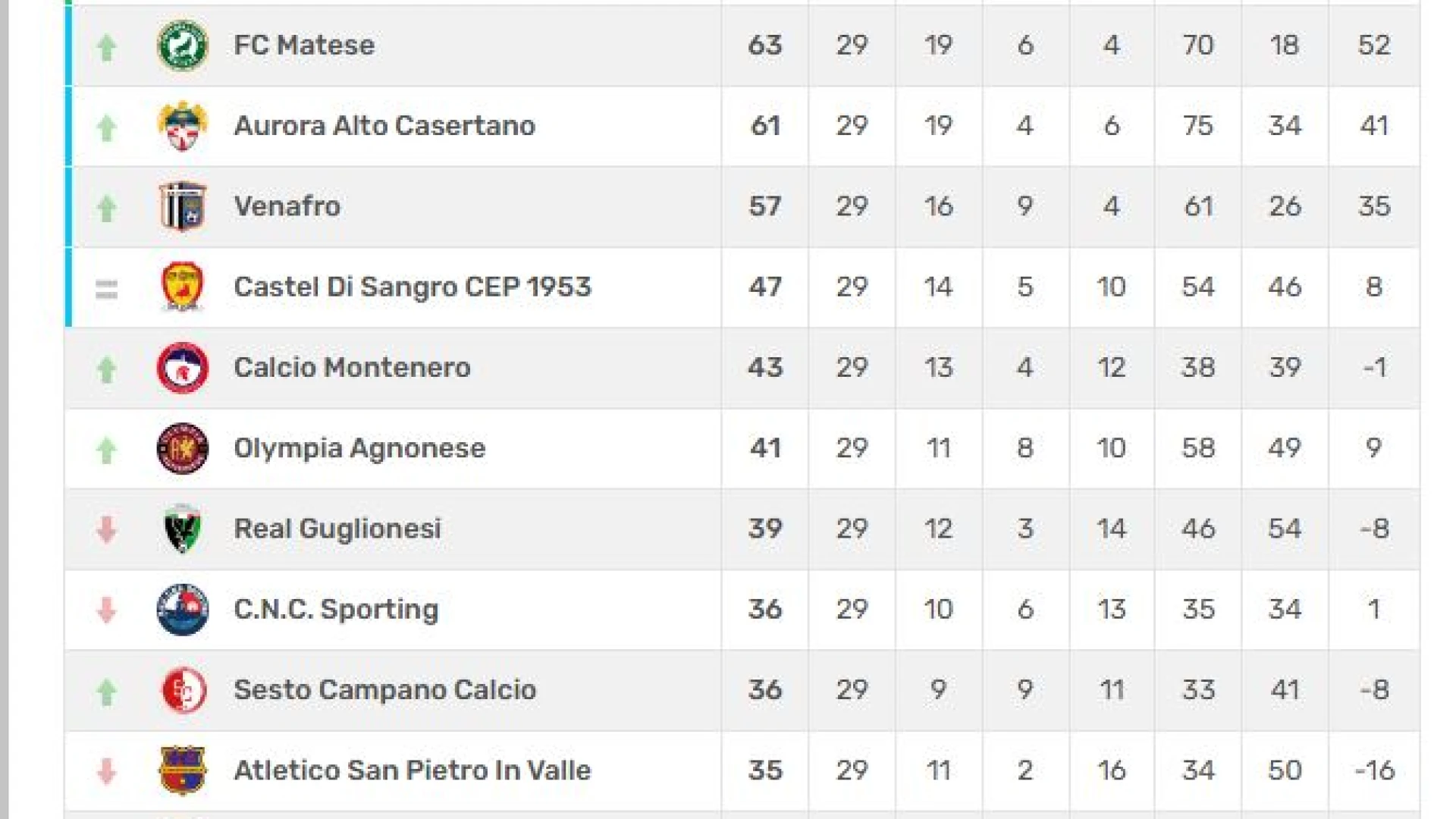The image size is (1456, 819).
Task: Click the Calcio Montenero round logo
Action: pos(182,368)
